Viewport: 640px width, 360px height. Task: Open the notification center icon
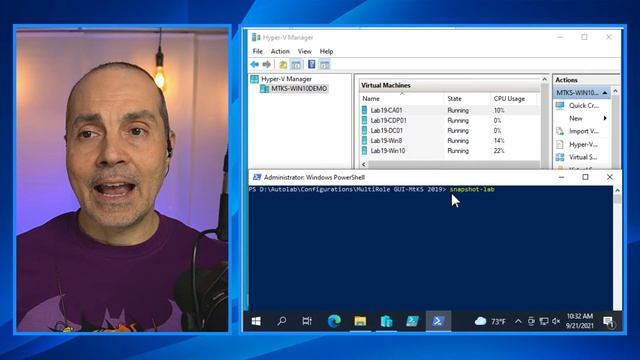tap(609, 322)
